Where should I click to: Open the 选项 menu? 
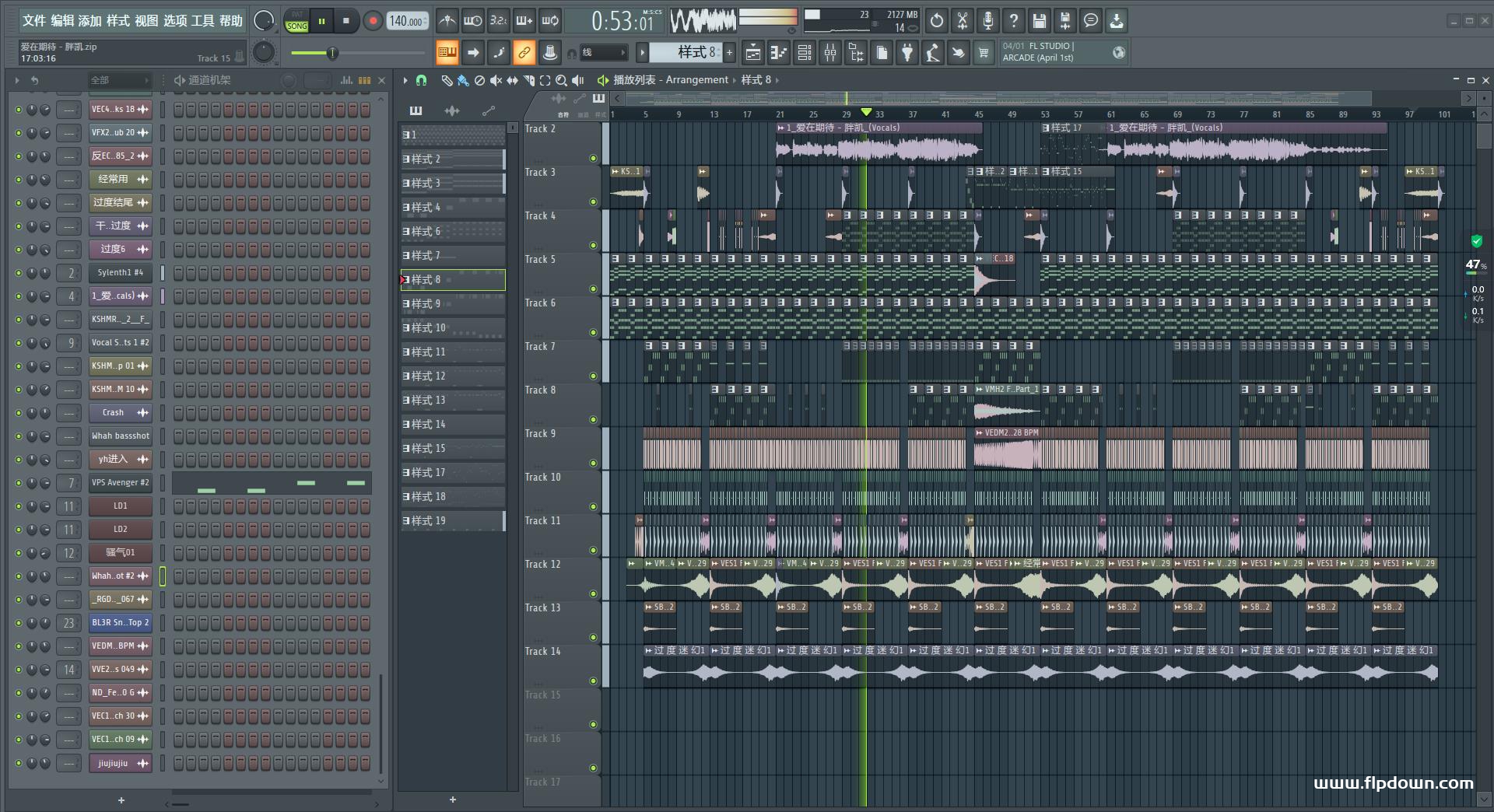pos(175,21)
